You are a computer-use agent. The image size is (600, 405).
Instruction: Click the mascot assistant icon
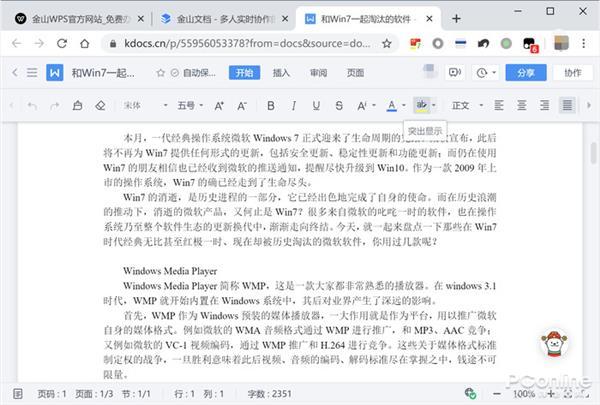pos(554,344)
